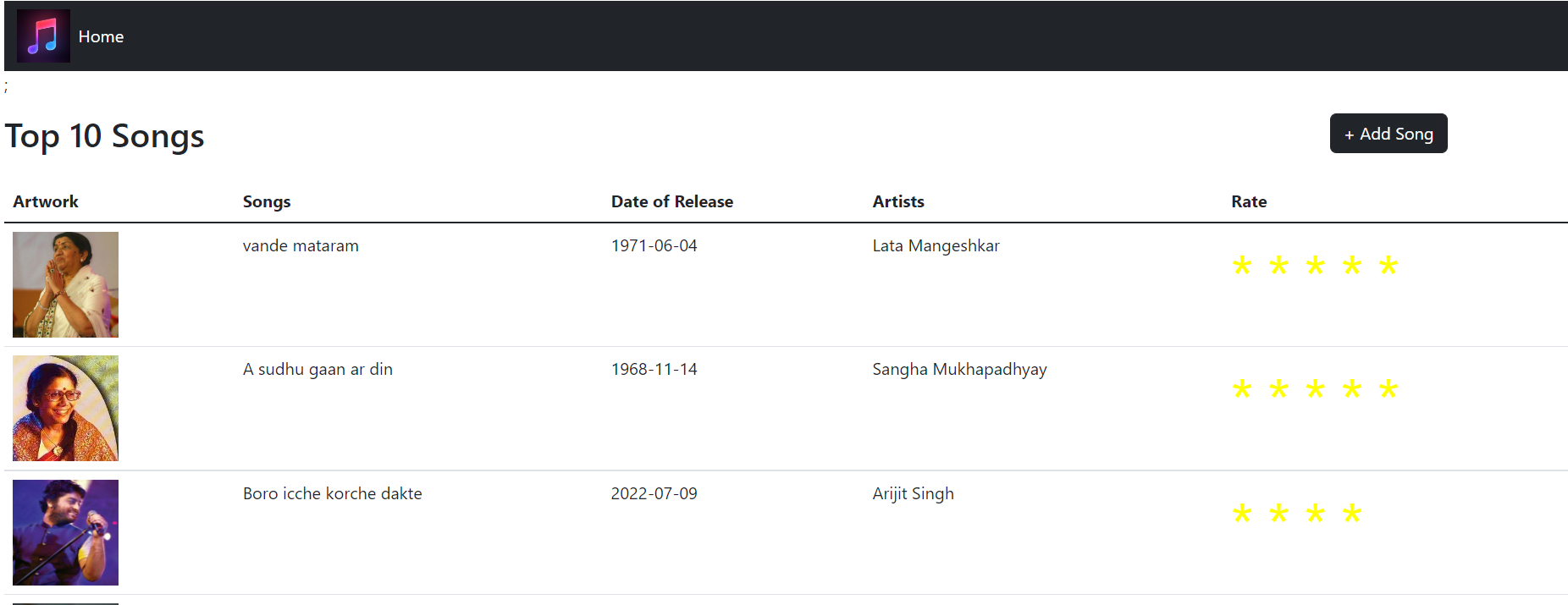Image resolution: width=1568 pixels, height=605 pixels.
Task: Click the Date of Release column header
Action: 671,201
